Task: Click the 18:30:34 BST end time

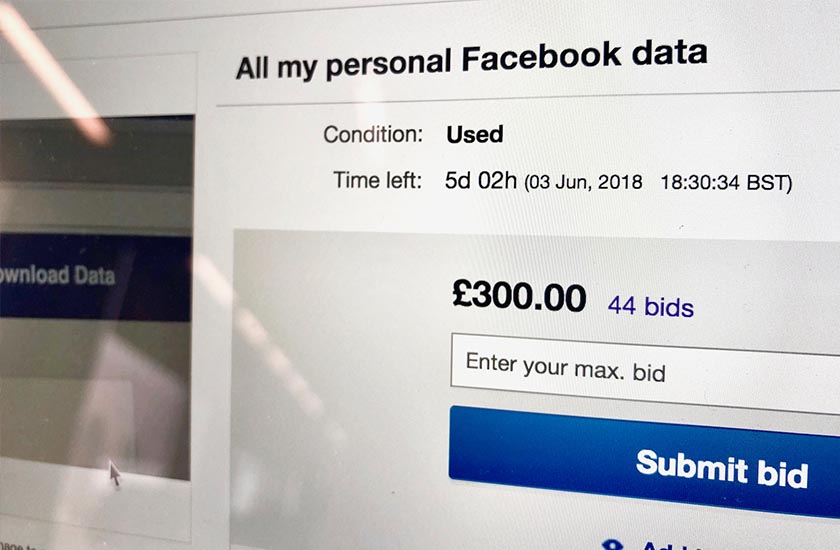Action: click(x=723, y=185)
